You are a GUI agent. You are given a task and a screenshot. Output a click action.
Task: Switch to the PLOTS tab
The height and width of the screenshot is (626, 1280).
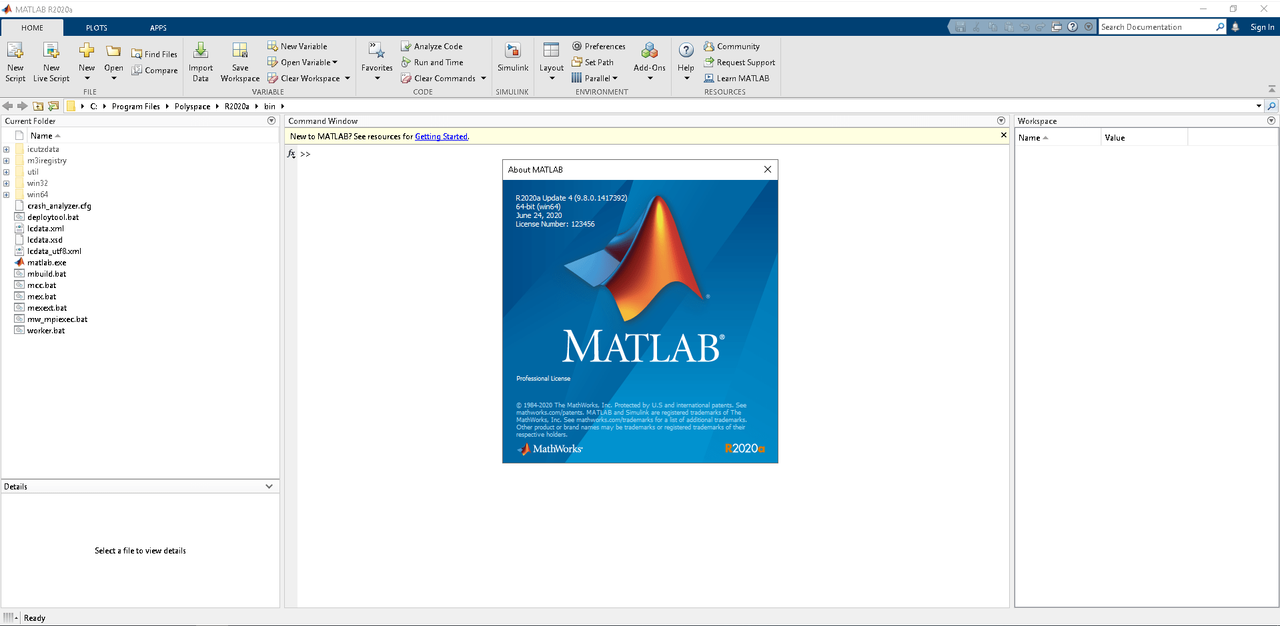click(x=96, y=28)
